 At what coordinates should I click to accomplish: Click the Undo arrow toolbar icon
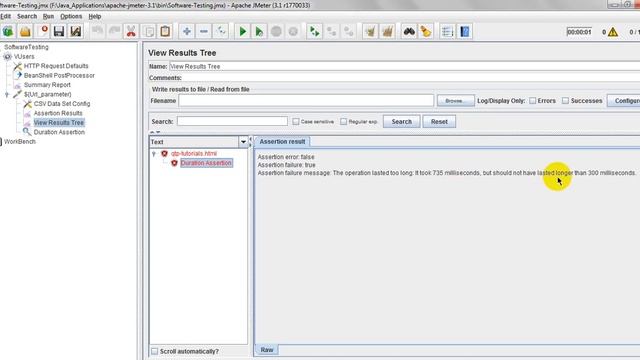tap(98, 31)
